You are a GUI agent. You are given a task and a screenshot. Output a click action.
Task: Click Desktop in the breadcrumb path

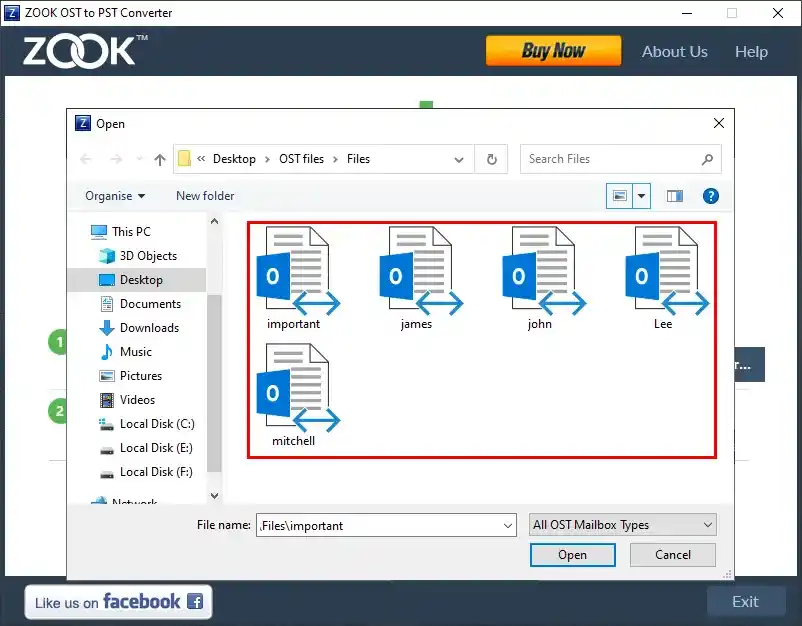234,159
